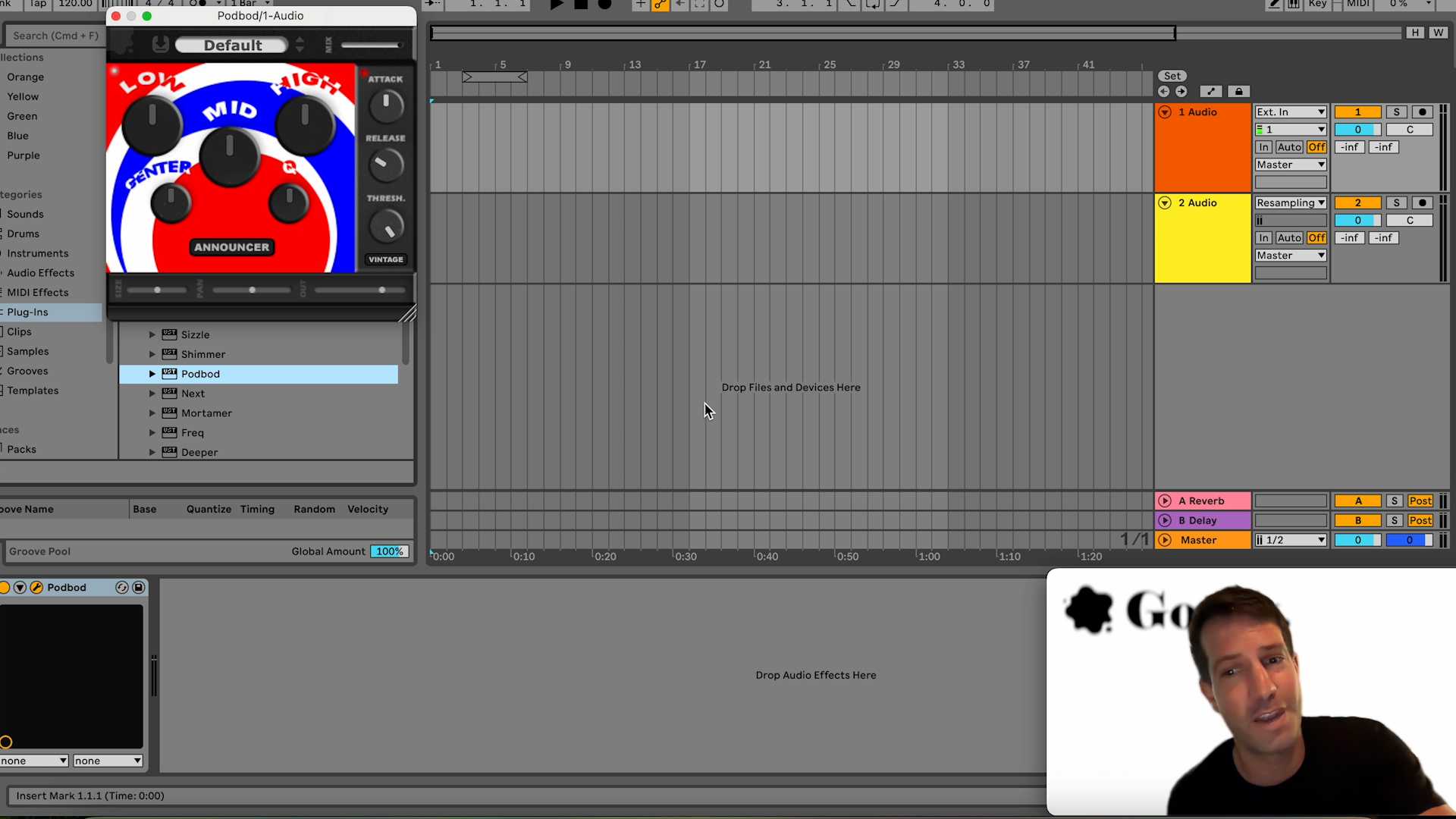Click the ANNOUNCER button in Podbod plugin
Image resolution: width=1456 pixels, height=819 pixels.
click(x=231, y=248)
